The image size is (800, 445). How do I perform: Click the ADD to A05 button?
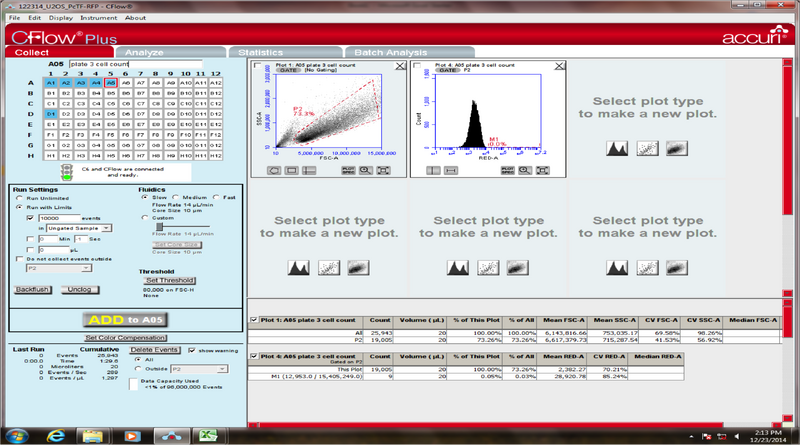point(126,320)
